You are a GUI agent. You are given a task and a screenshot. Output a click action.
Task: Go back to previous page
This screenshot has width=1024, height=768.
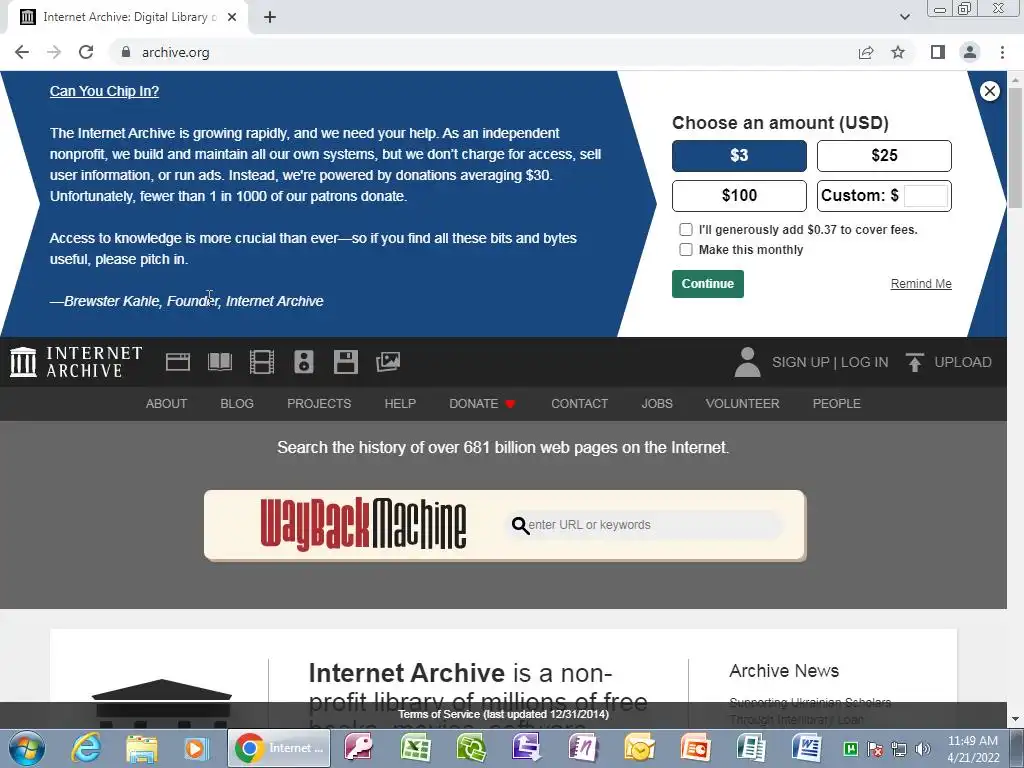[x=22, y=52]
